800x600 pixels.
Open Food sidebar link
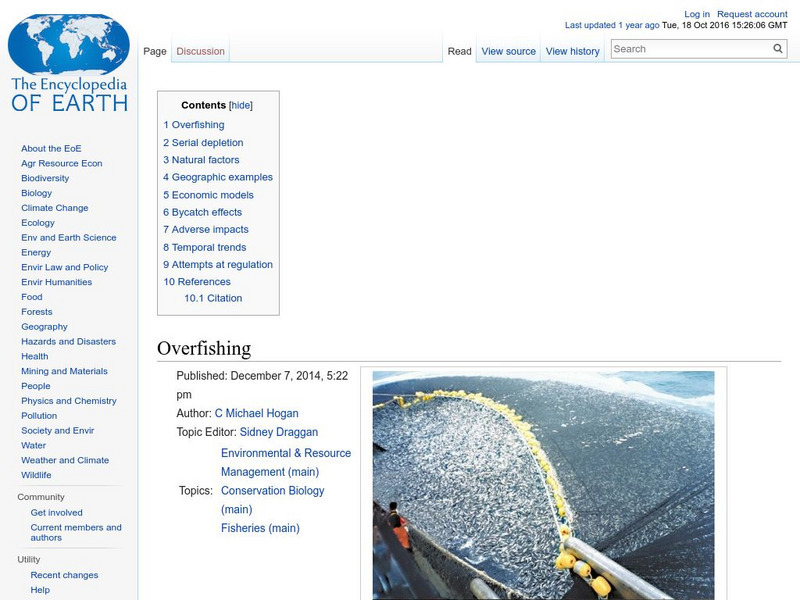coord(32,296)
